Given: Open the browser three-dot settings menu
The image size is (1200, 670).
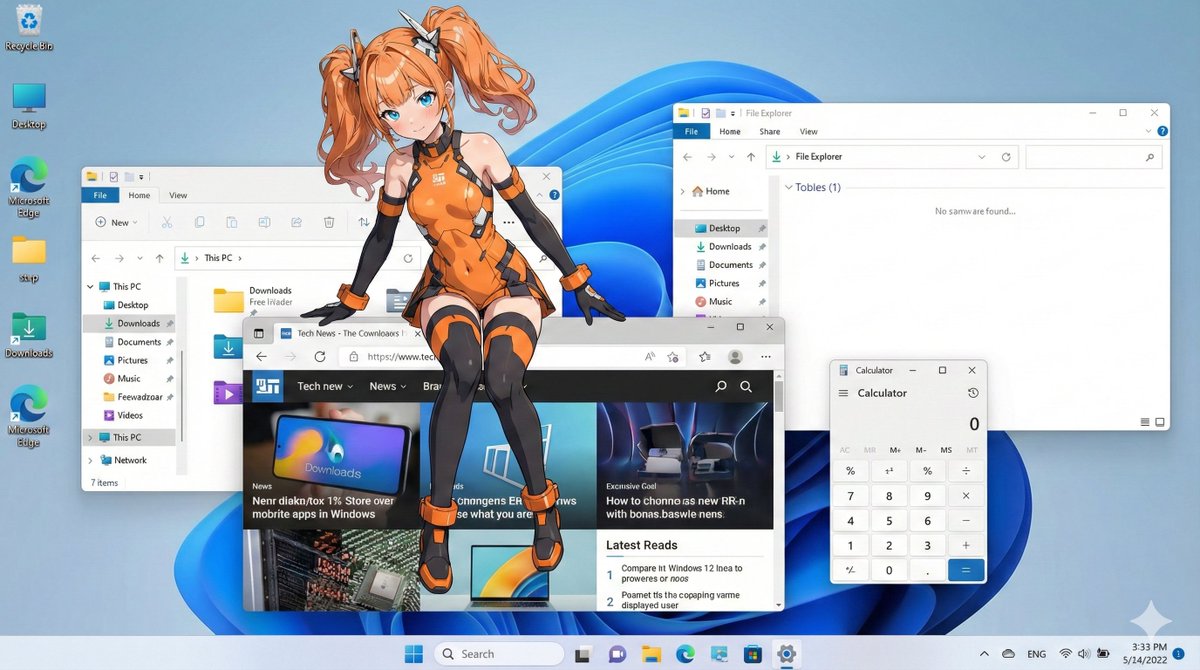Looking at the screenshot, I should click(x=766, y=356).
